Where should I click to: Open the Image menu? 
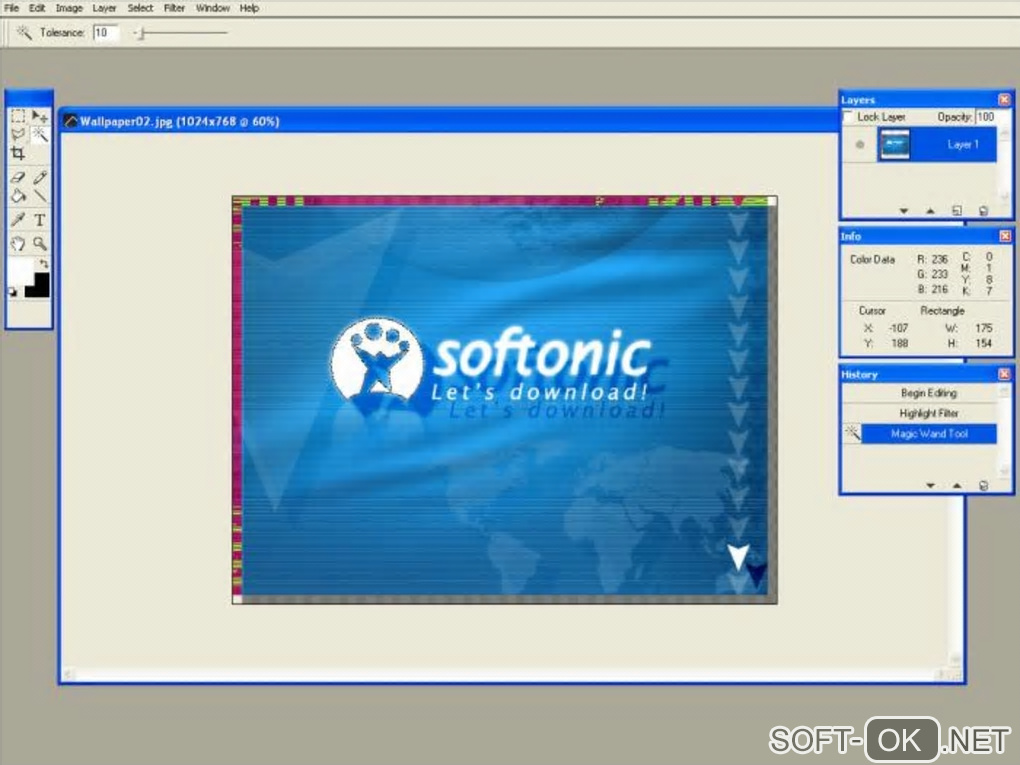pyautogui.click(x=69, y=8)
